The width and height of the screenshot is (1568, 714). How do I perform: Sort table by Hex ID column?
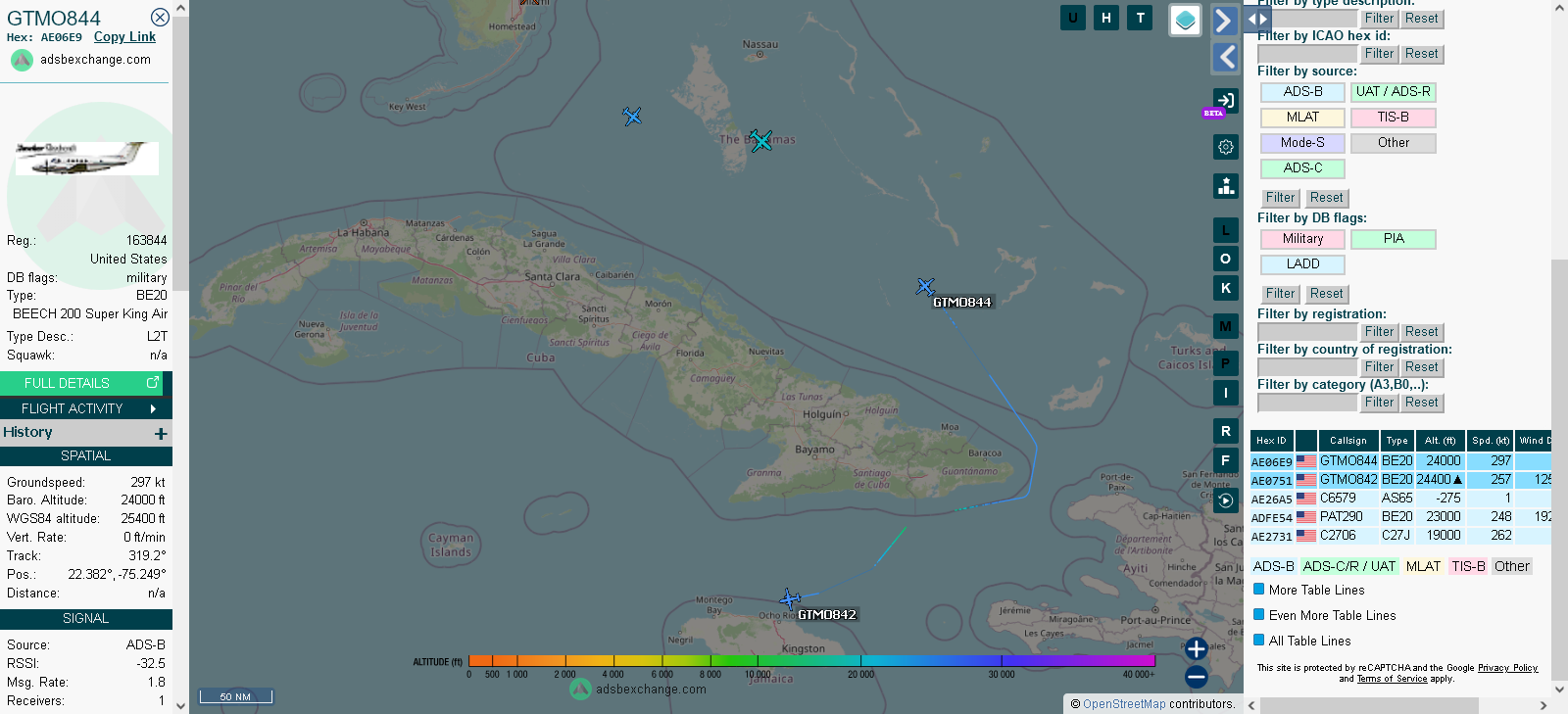(1271, 441)
